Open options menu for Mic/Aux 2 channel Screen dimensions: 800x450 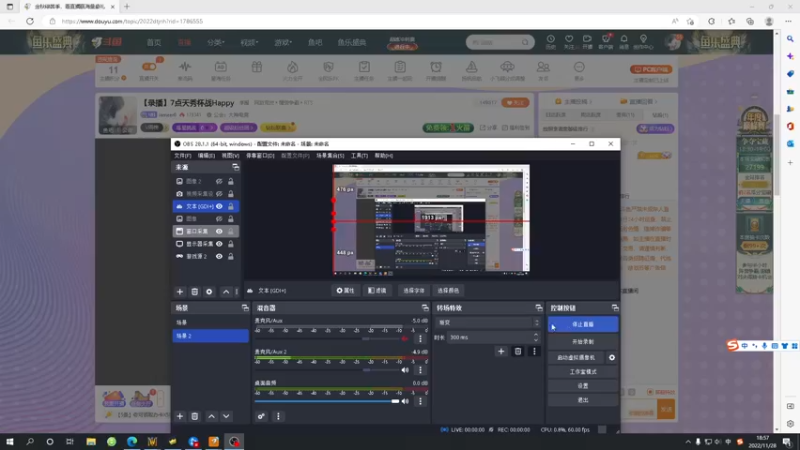(420, 370)
